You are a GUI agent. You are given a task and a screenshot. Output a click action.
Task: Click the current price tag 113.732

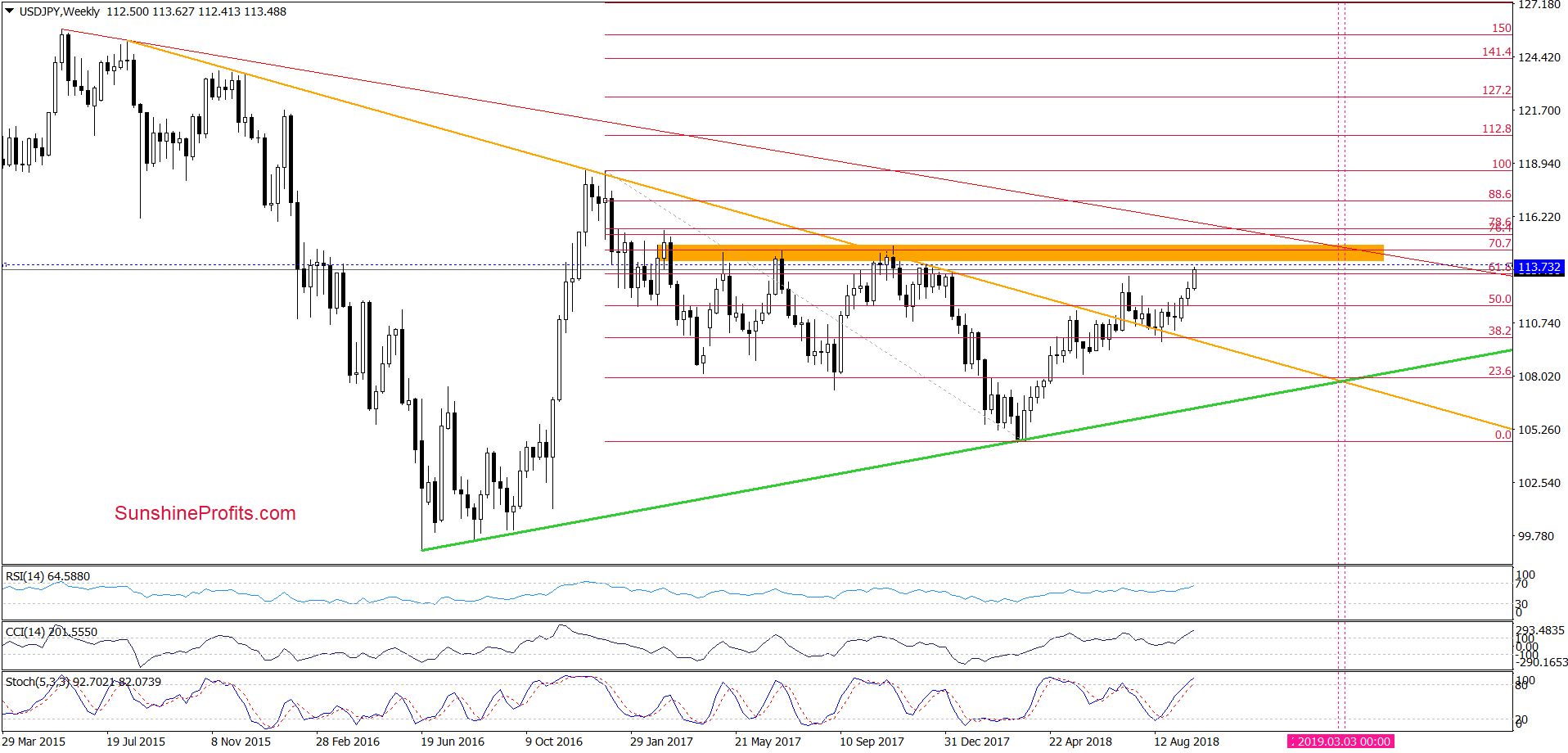(x=1539, y=268)
